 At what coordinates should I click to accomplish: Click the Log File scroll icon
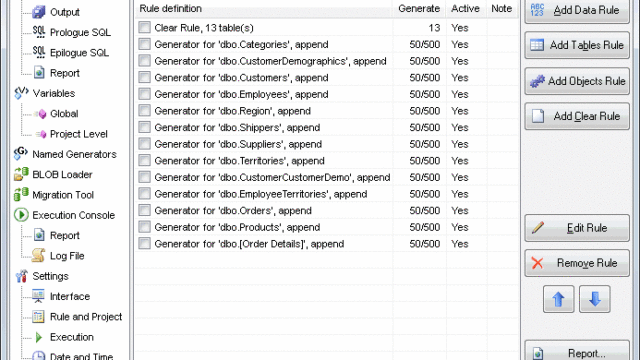pyautogui.click(x=38, y=256)
